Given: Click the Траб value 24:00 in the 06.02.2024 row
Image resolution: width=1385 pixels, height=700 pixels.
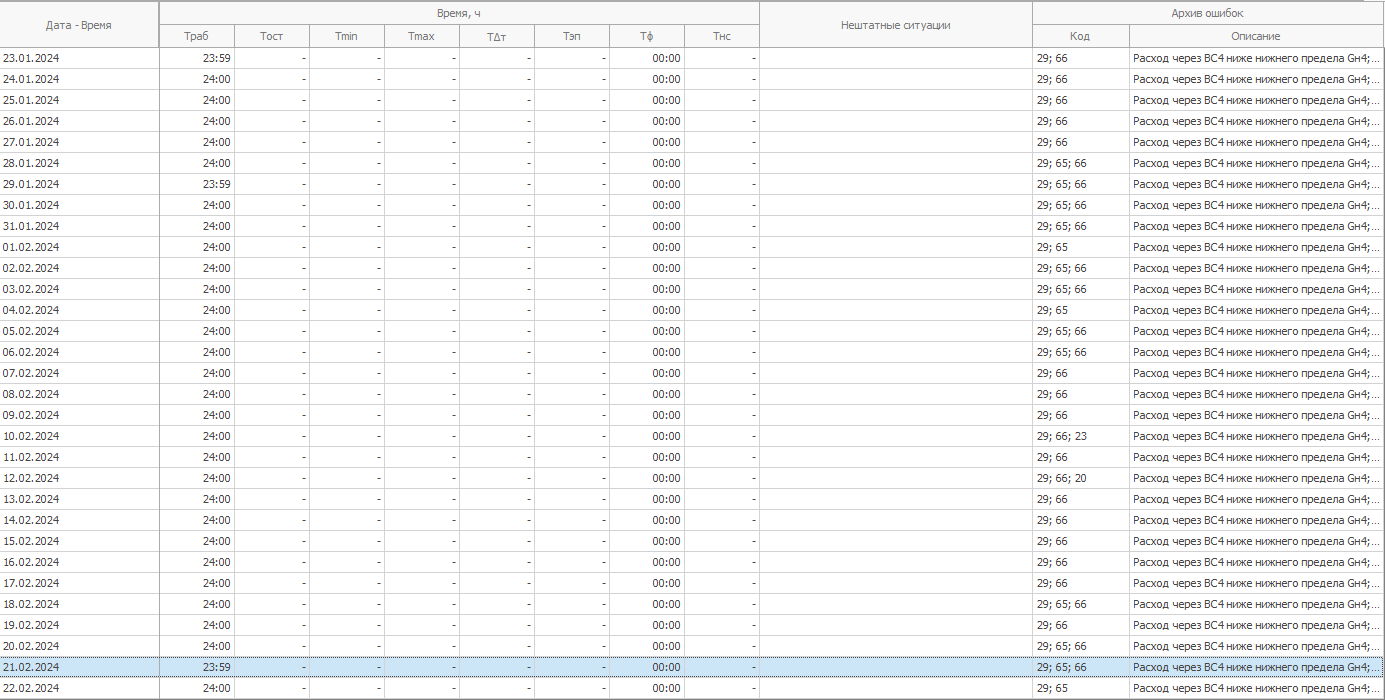Looking at the screenshot, I should click(x=197, y=352).
